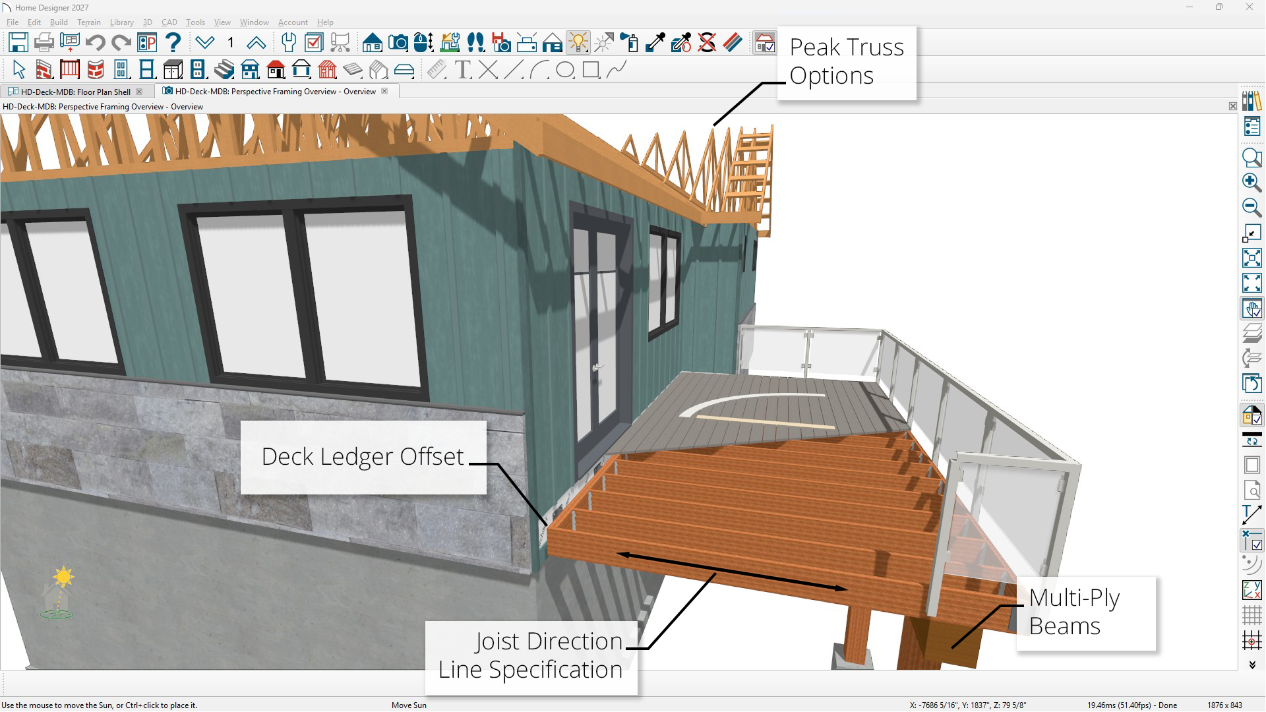Close the Floor Plan Shell tab
The width and height of the screenshot is (1266, 712).
[139, 91]
